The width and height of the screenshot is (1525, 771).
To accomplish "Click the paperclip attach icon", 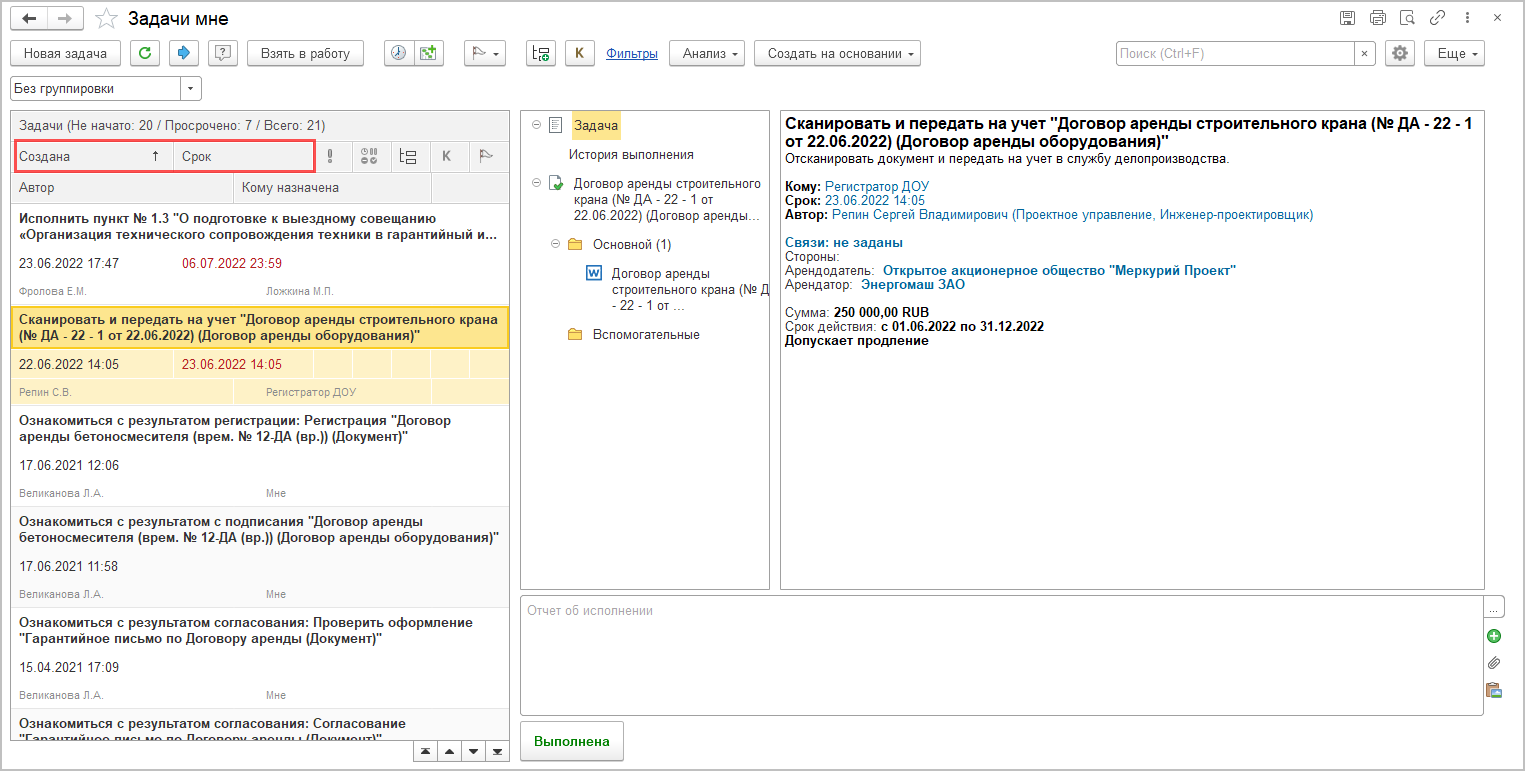I will [x=1494, y=663].
